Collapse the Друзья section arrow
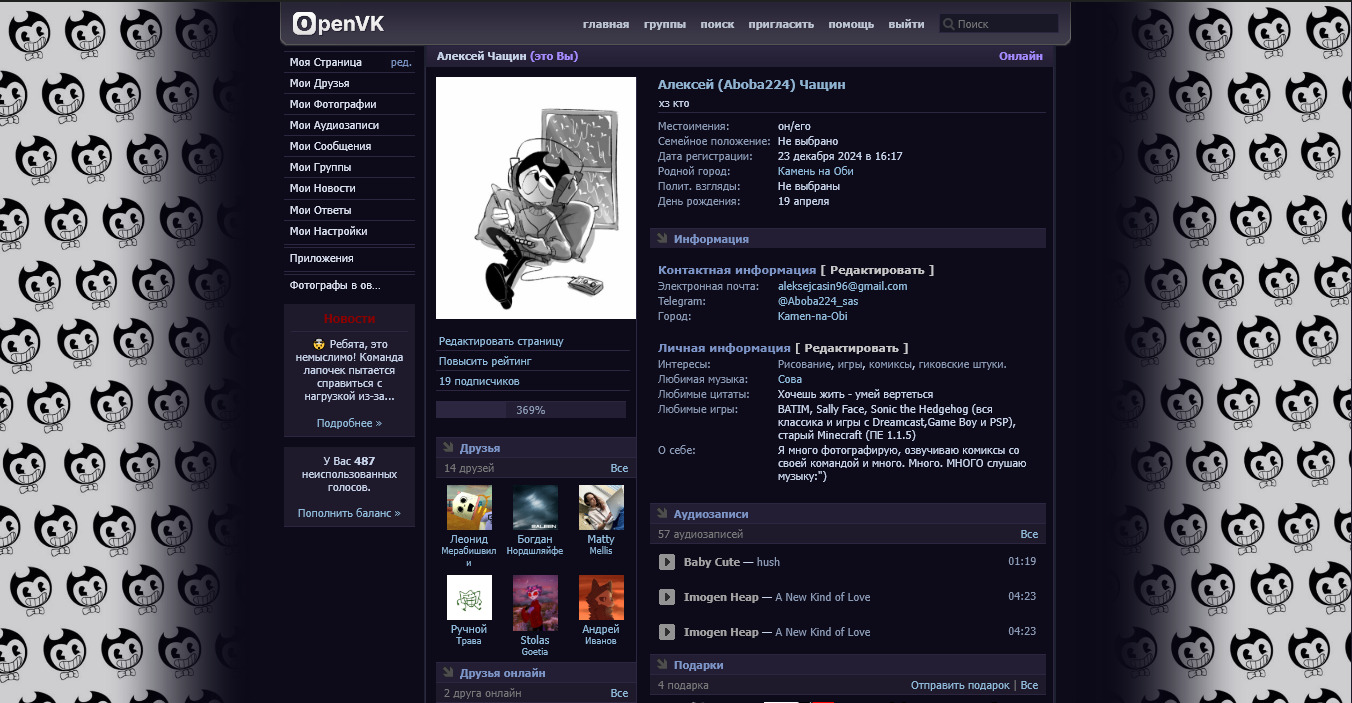This screenshot has height=703, width=1352. coord(448,448)
